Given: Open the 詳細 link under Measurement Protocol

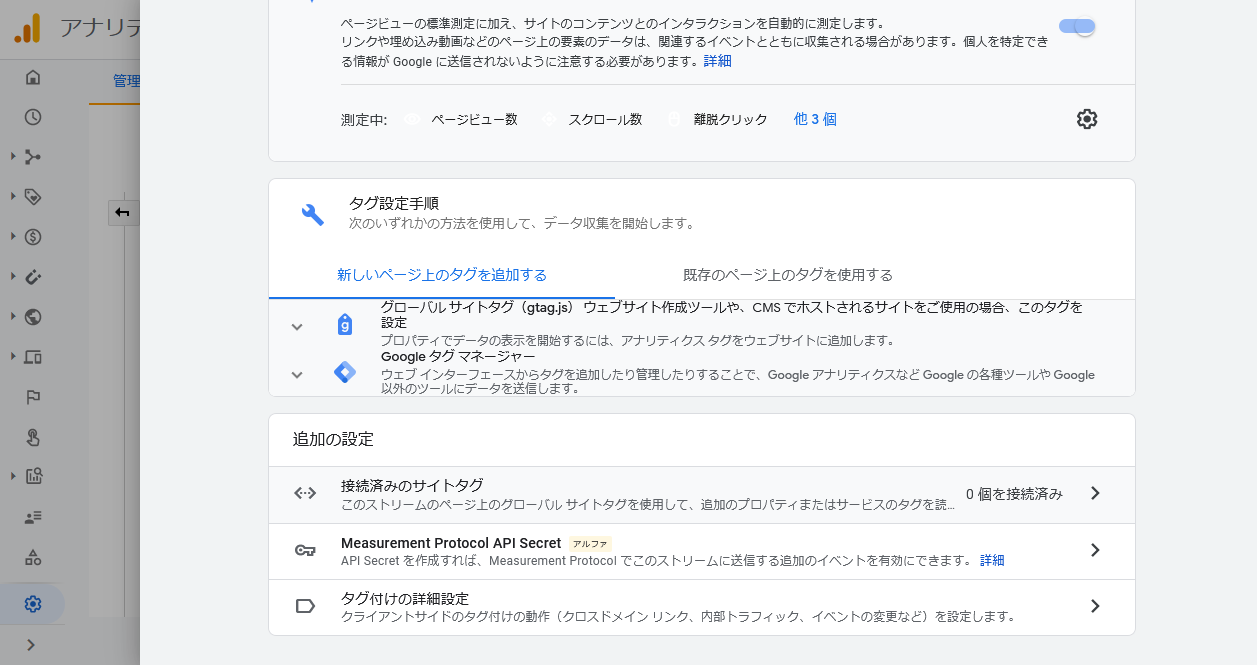Looking at the screenshot, I should (992, 560).
